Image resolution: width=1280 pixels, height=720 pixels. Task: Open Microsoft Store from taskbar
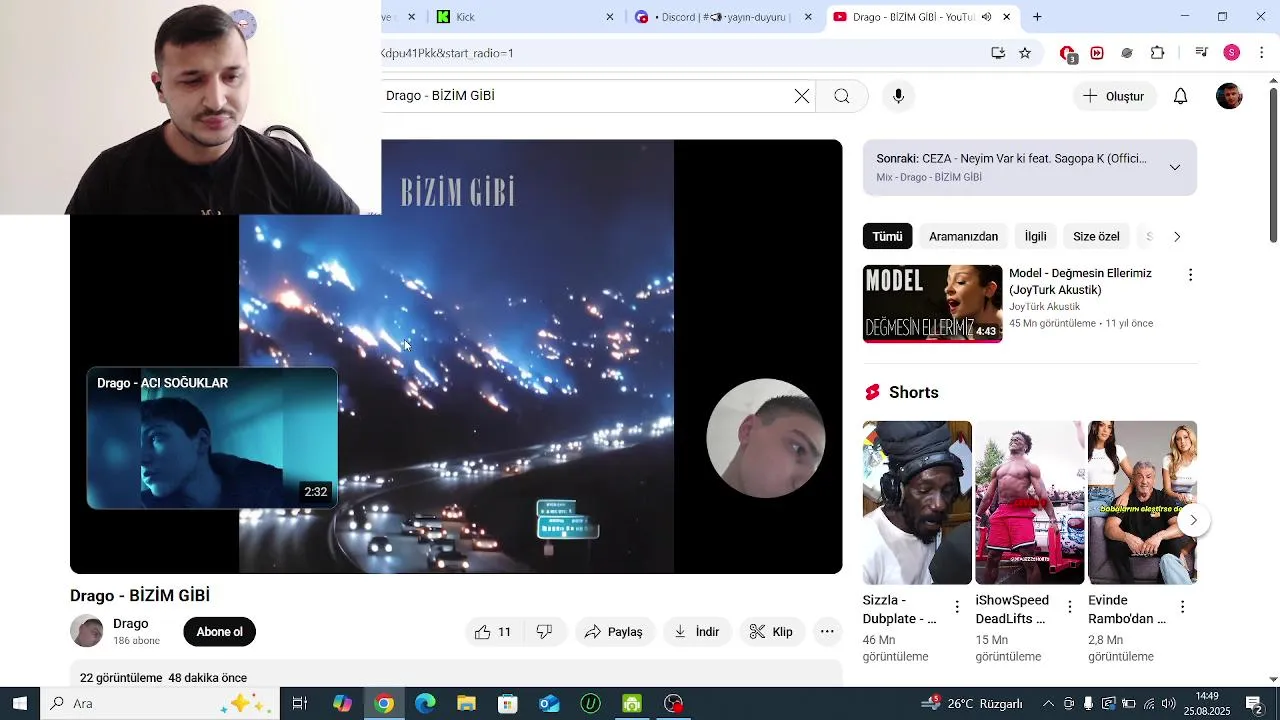(508, 704)
